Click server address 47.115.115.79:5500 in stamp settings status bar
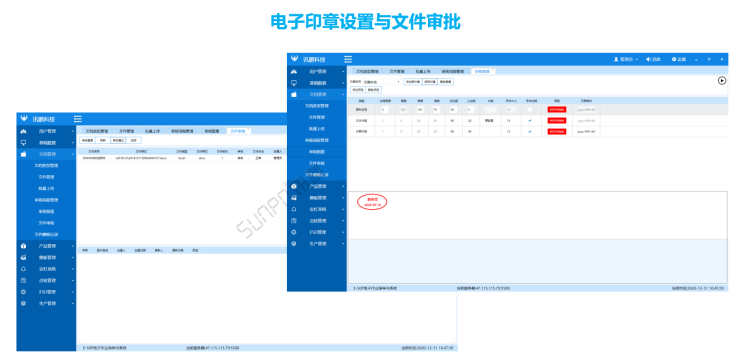Viewport: 750px width, 363px height. click(x=483, y=288)
